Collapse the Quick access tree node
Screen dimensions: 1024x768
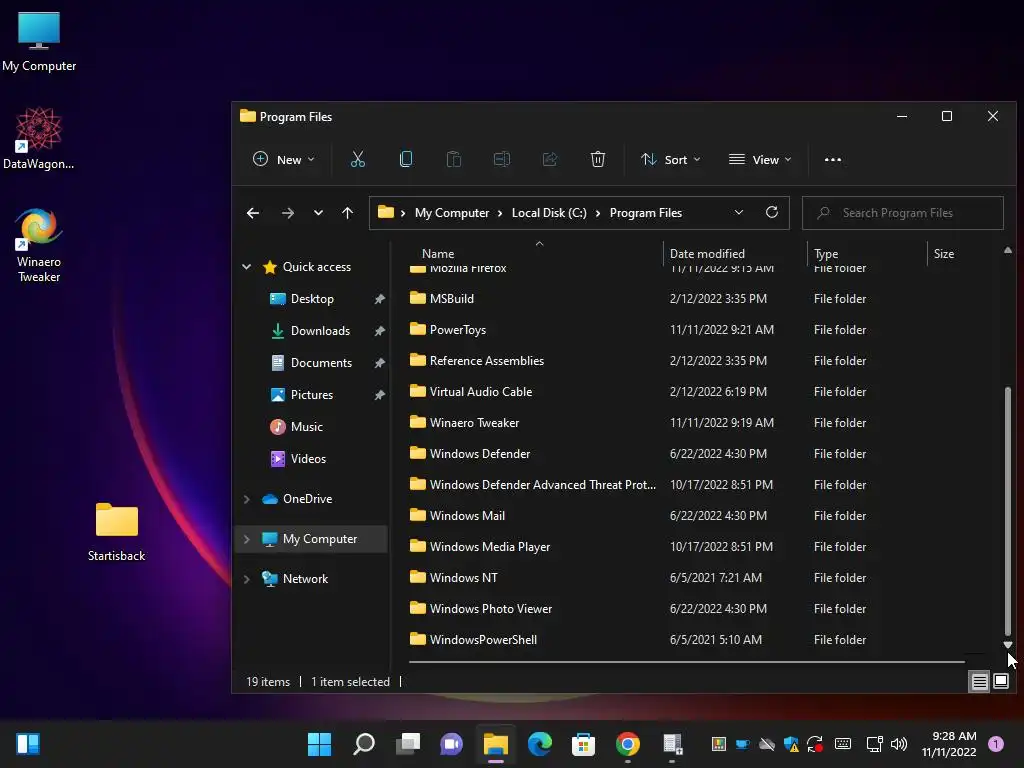pyautogui.click(x=247, y=266)
